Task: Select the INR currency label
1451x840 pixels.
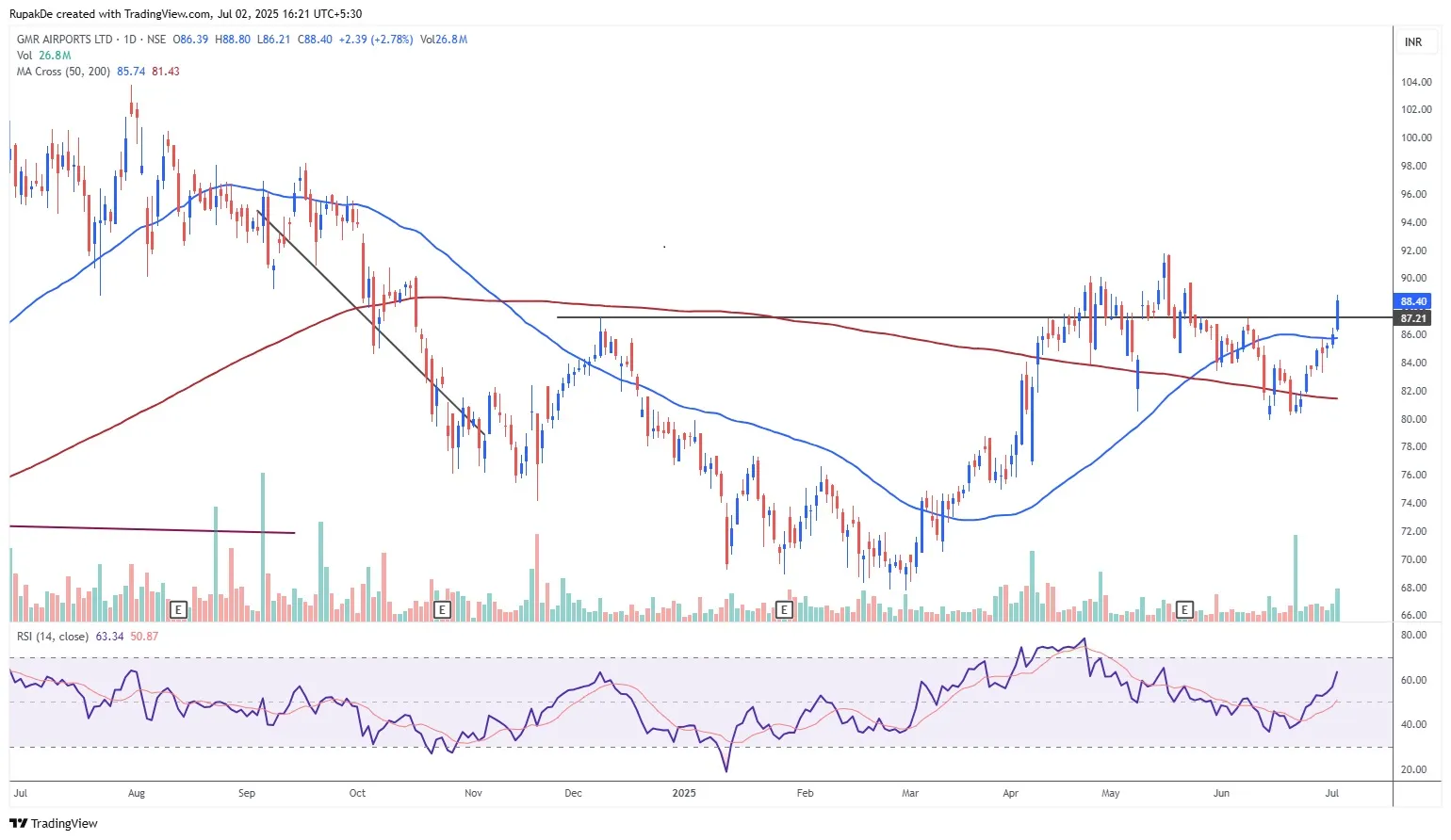Action: click(x=1413, y=42)
